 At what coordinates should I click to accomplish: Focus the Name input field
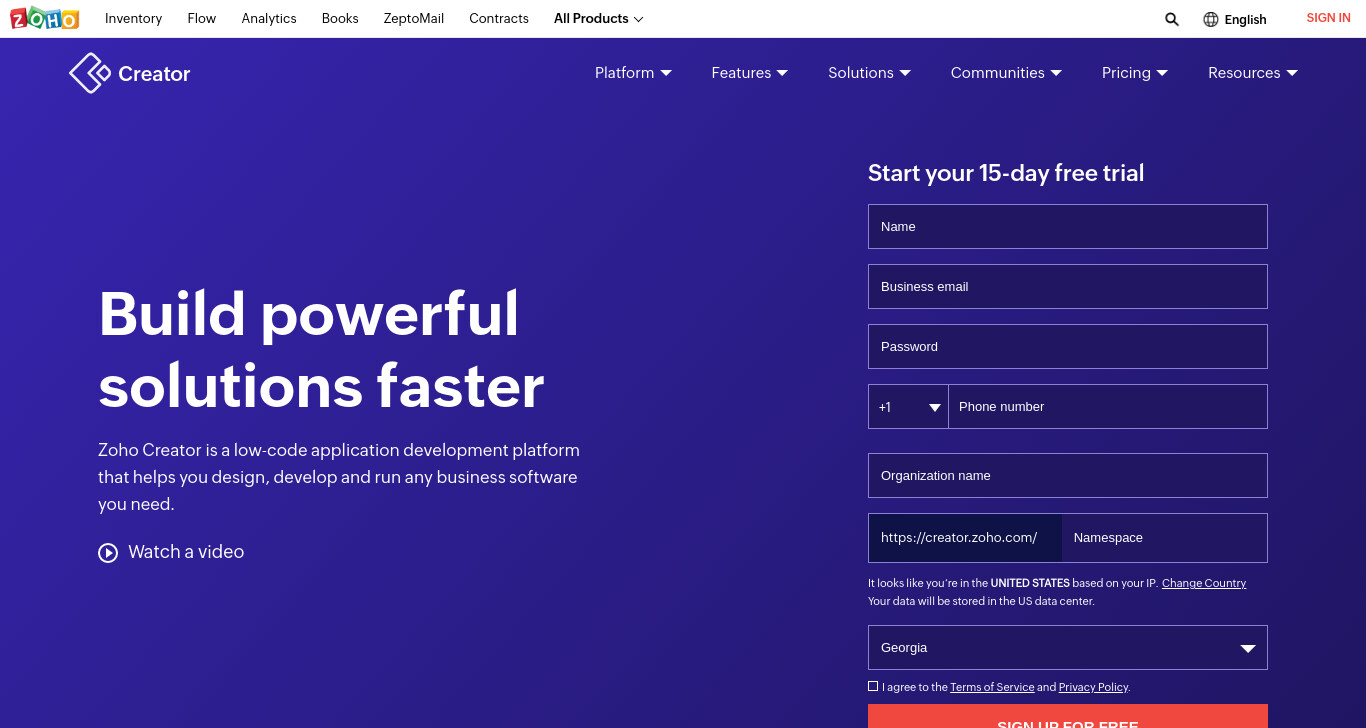coord(1068,227)
